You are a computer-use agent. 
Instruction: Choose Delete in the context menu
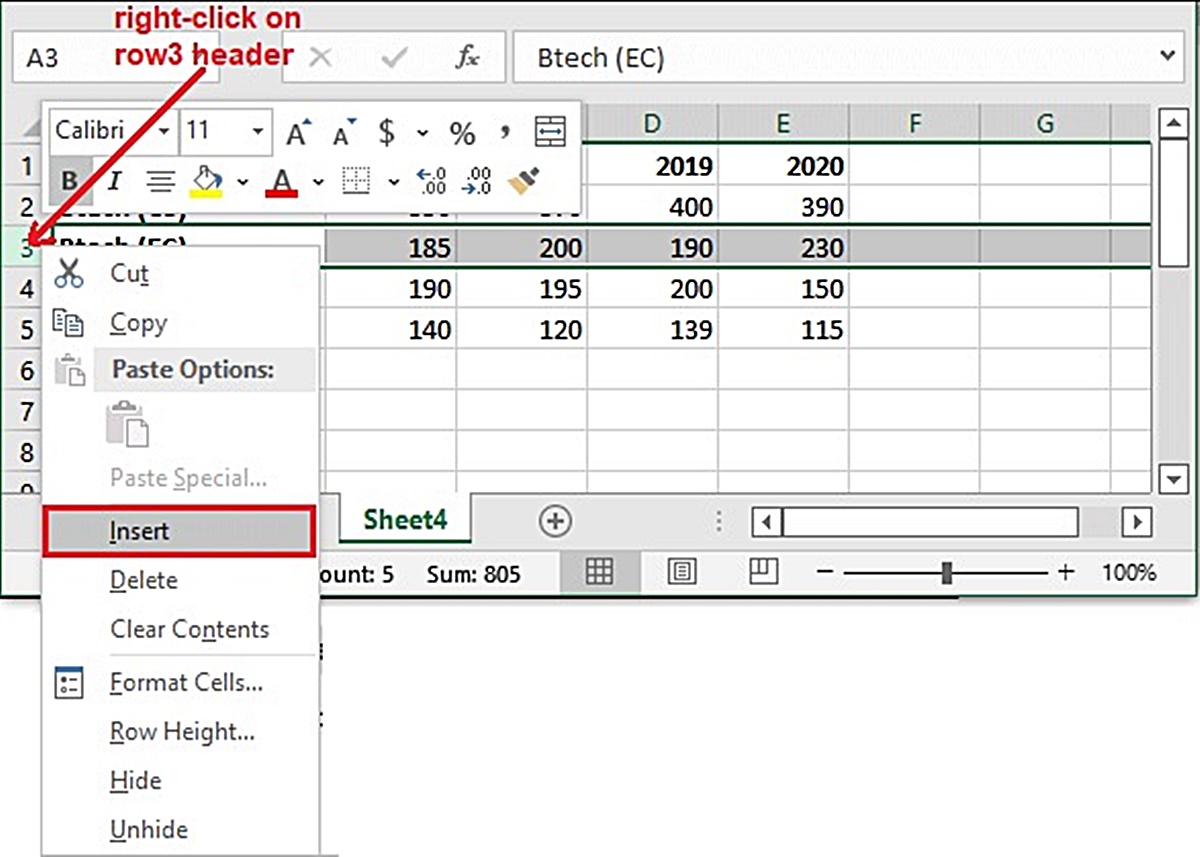pyautogui.click(x=144, y=580)
